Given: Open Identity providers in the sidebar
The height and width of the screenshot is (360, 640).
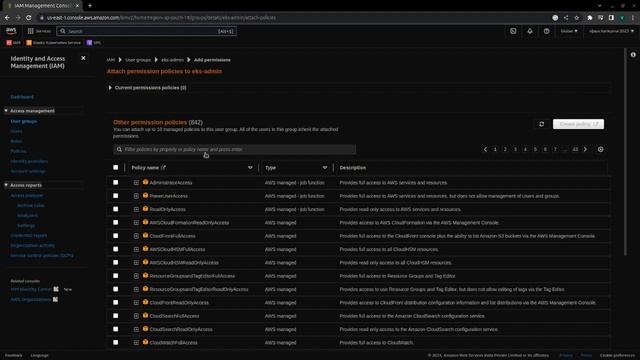Looking at the screenshot, I should [x=29, y=161].
